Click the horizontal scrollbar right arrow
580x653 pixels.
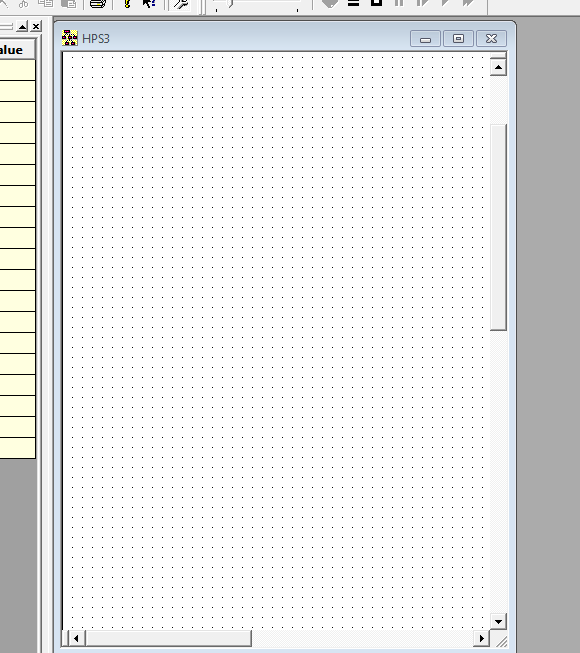[482, 638]
